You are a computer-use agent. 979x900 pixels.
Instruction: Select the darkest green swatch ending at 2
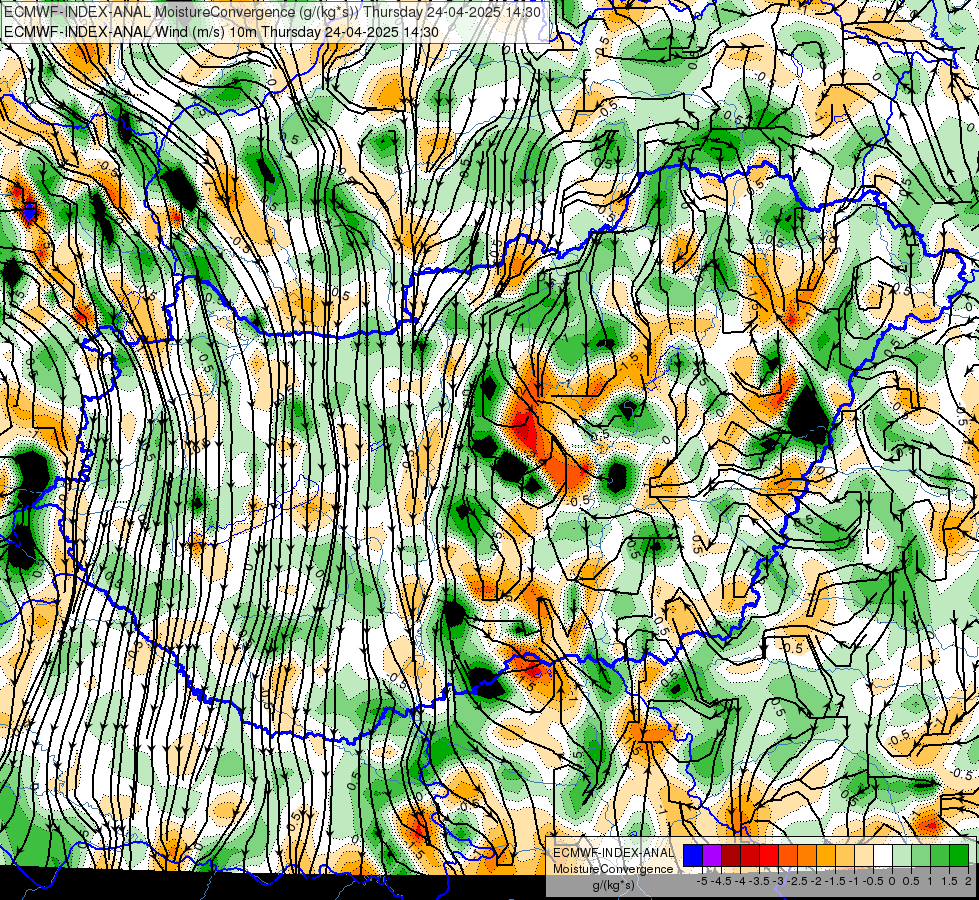click(959, 855)
